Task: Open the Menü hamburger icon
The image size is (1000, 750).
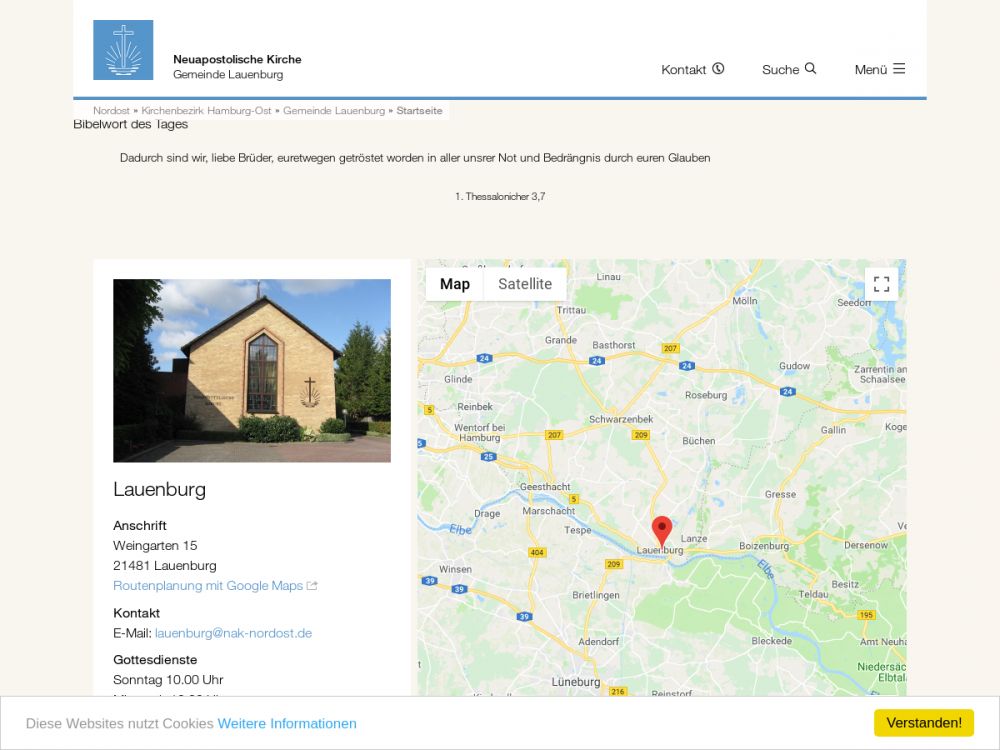Action: point(899,69)
